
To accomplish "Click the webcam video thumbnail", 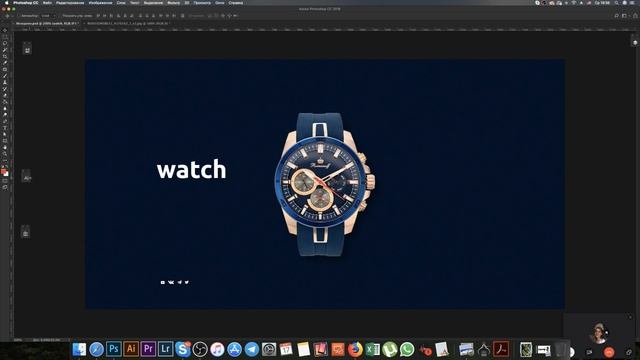I will point(599,333).
